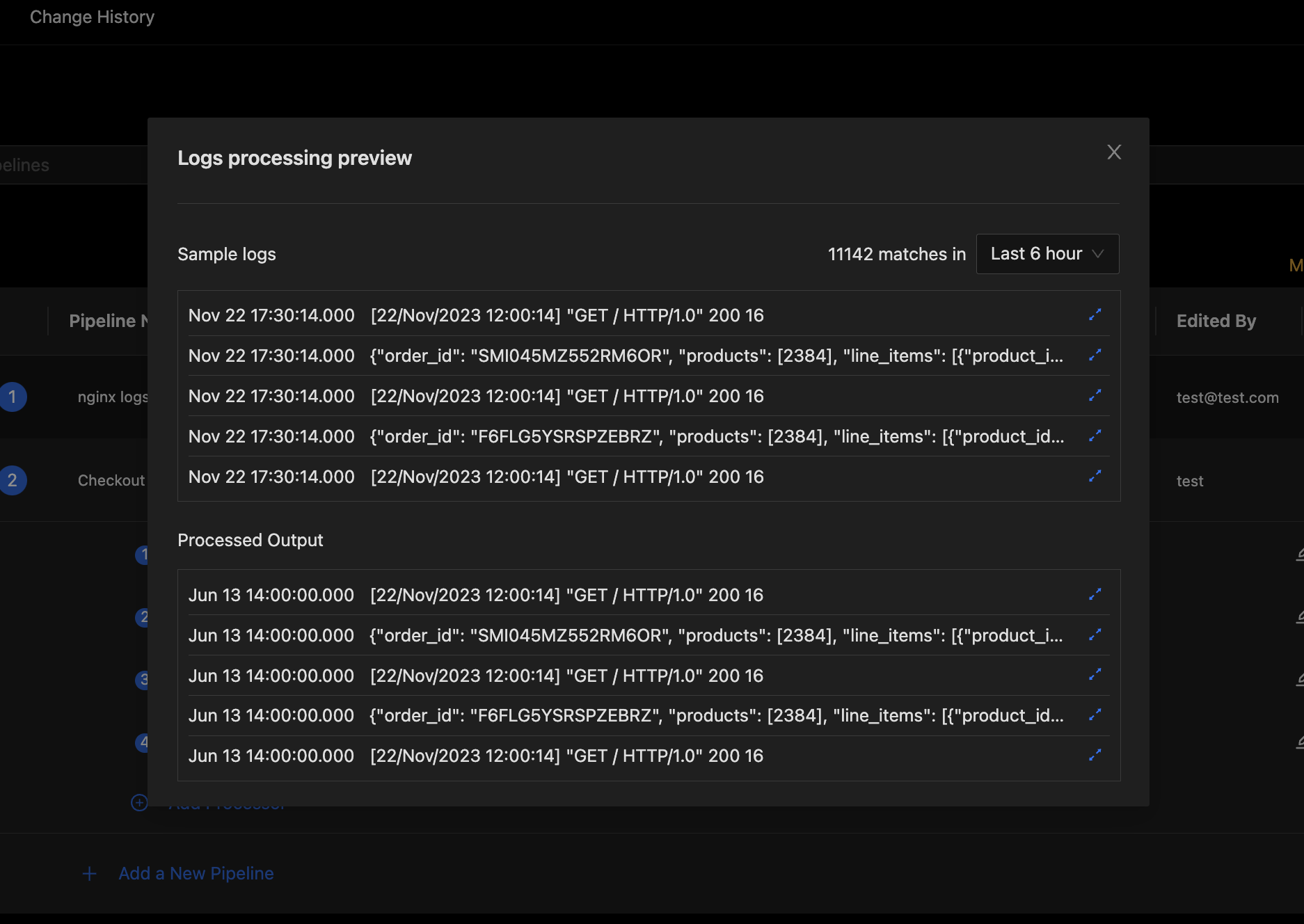1304x924 pixels.
Task: Expand fifth sample log GET request row
Action: coord(1095,477)
